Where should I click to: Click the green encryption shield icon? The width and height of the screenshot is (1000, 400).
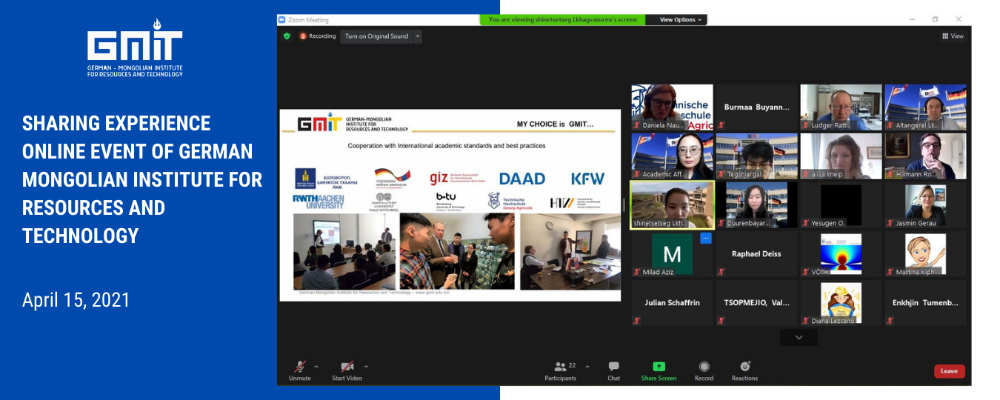pos(287,36)
